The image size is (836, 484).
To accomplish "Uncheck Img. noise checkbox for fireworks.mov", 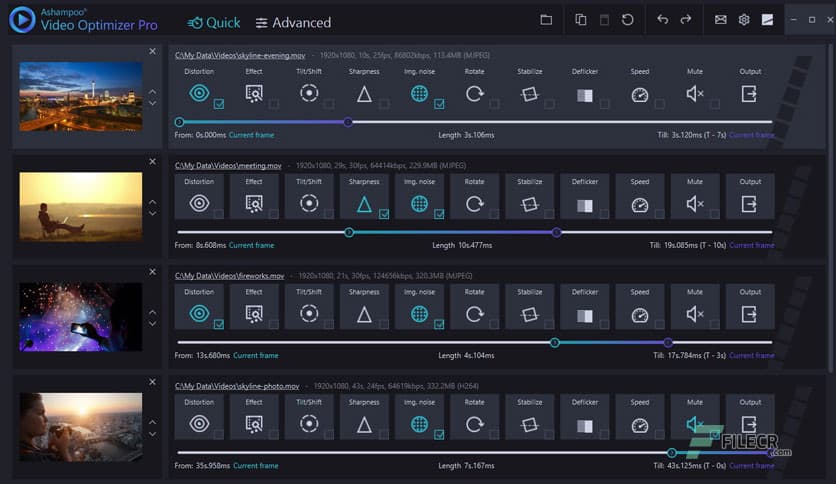I will [x=439, y=325].
